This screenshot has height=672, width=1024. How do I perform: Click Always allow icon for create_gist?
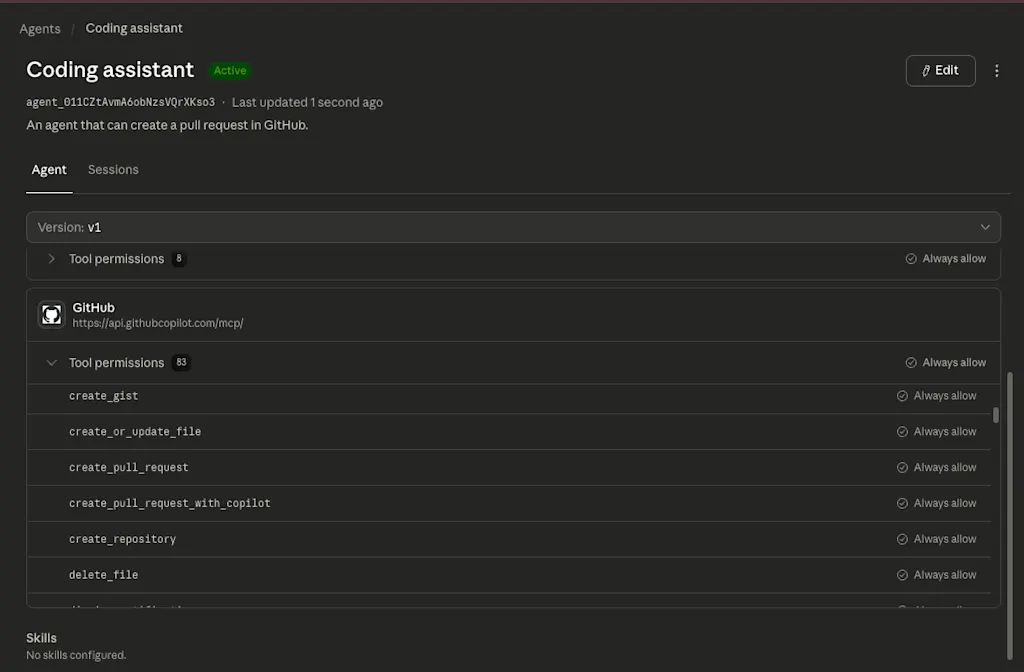[x=902, y=396]
